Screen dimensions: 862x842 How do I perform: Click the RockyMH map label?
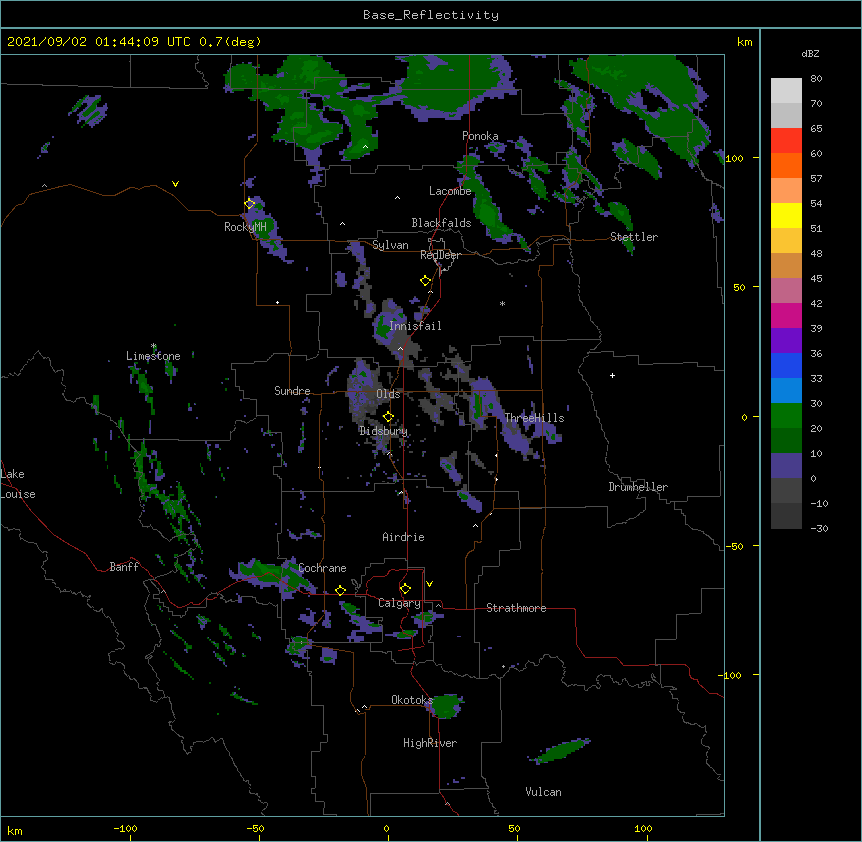point(245,227)
